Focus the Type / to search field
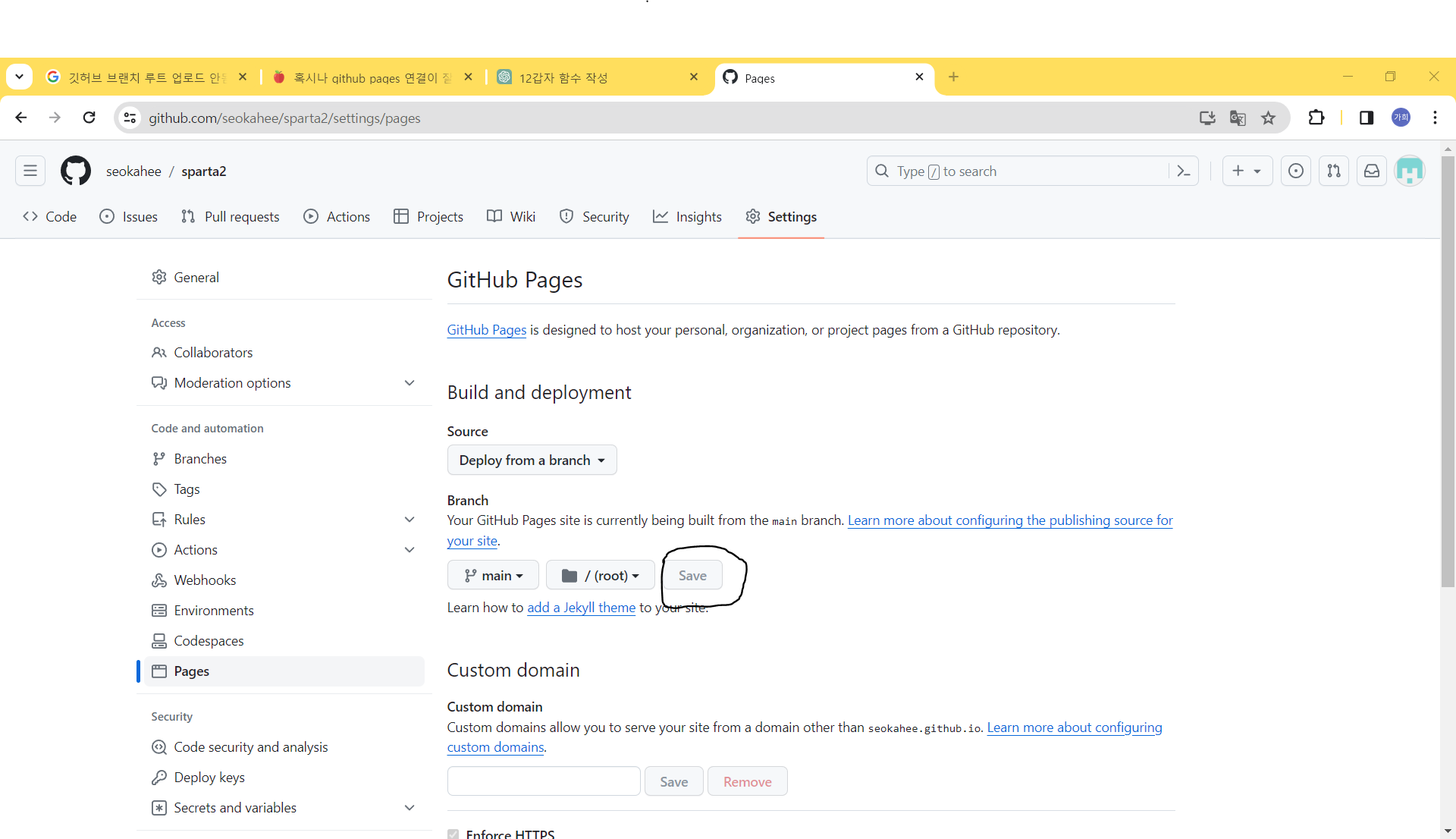 [1020, 171]
